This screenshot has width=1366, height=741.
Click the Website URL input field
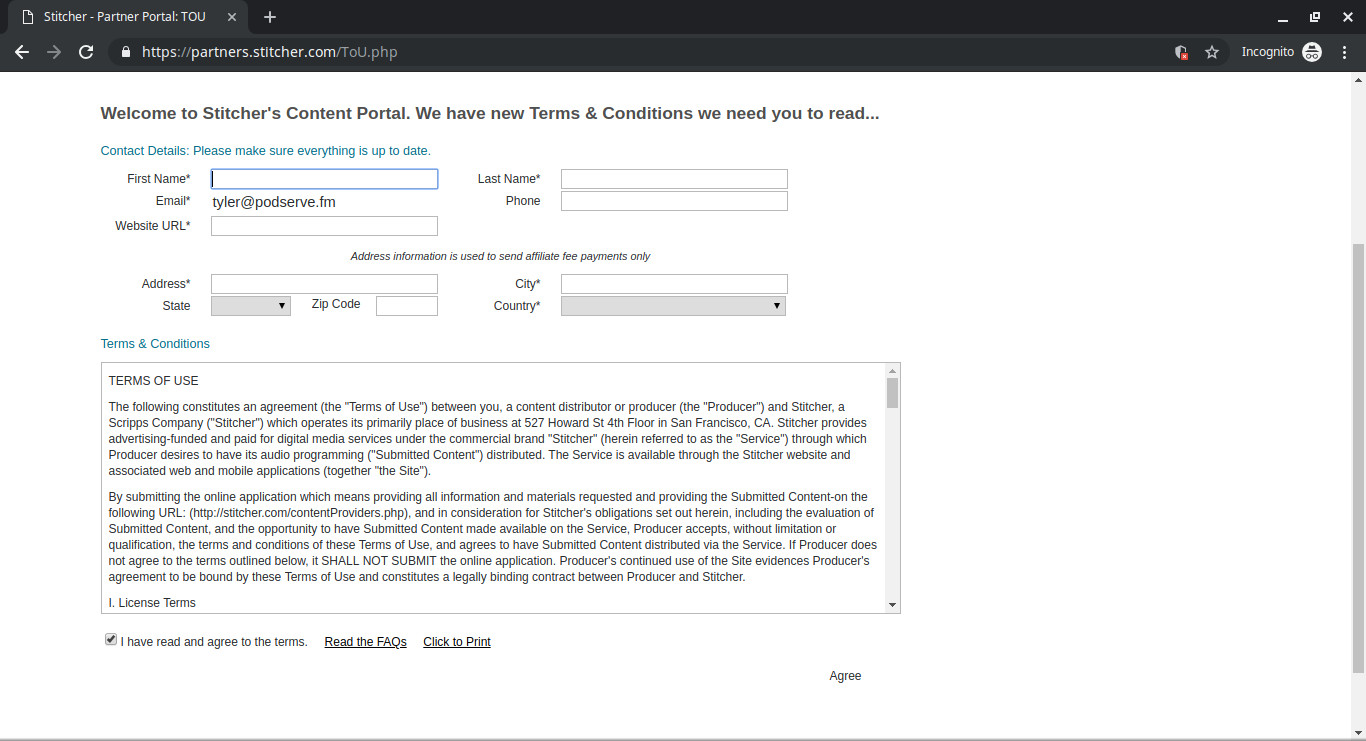coord(324,226)
